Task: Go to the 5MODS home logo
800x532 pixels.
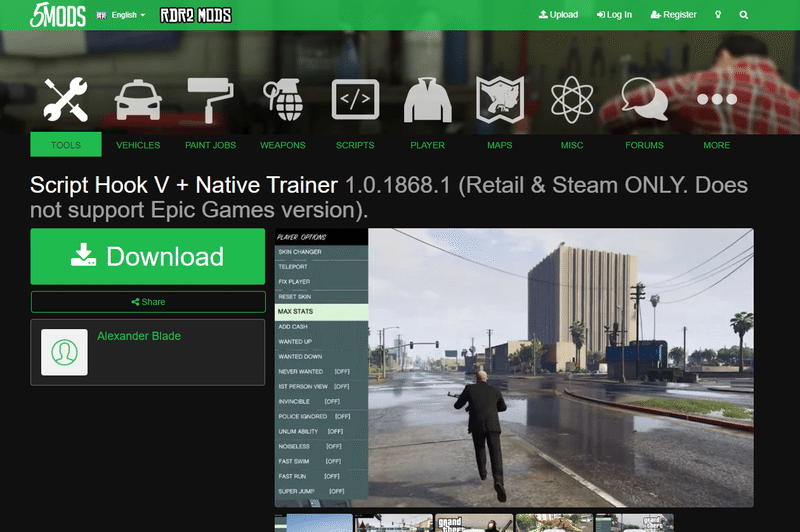Action: tap(58, 15)
